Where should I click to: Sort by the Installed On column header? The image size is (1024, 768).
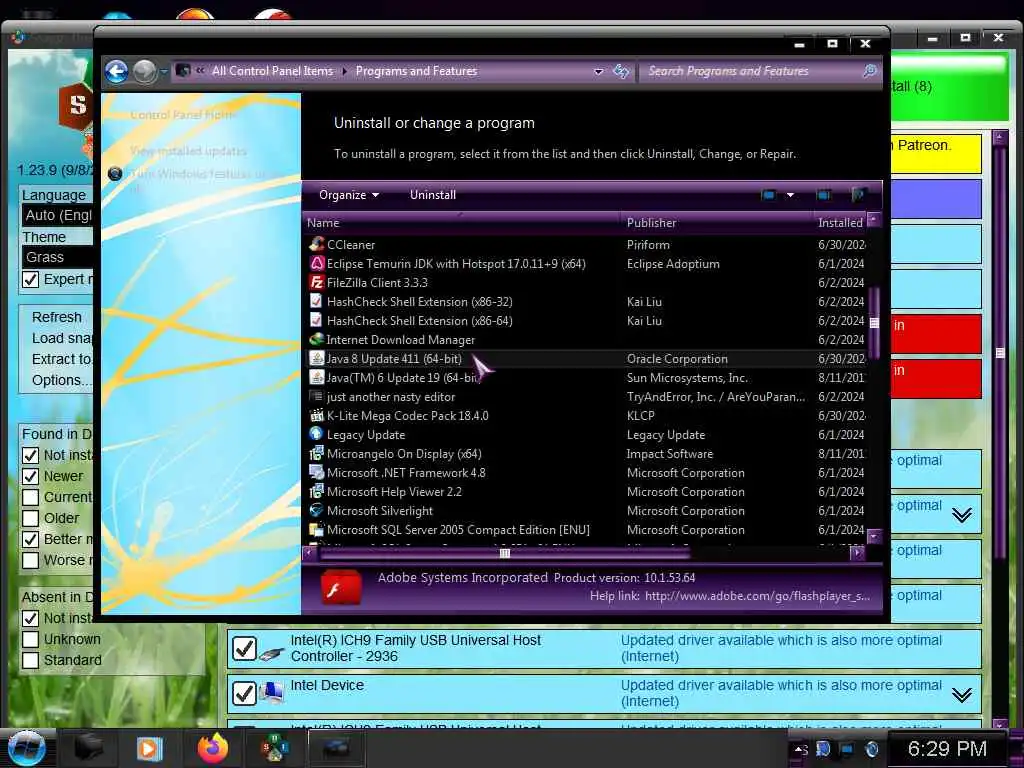pos(840,223)
